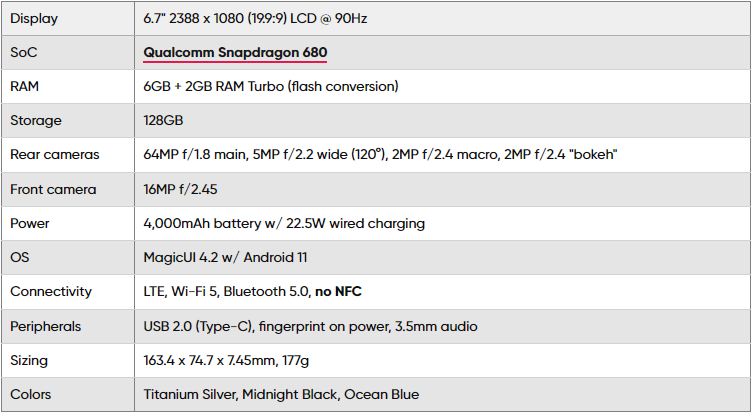Viewport: 754px width, 412px height.
Task: Click the SoC row label
Action: (x=24, y=52)
